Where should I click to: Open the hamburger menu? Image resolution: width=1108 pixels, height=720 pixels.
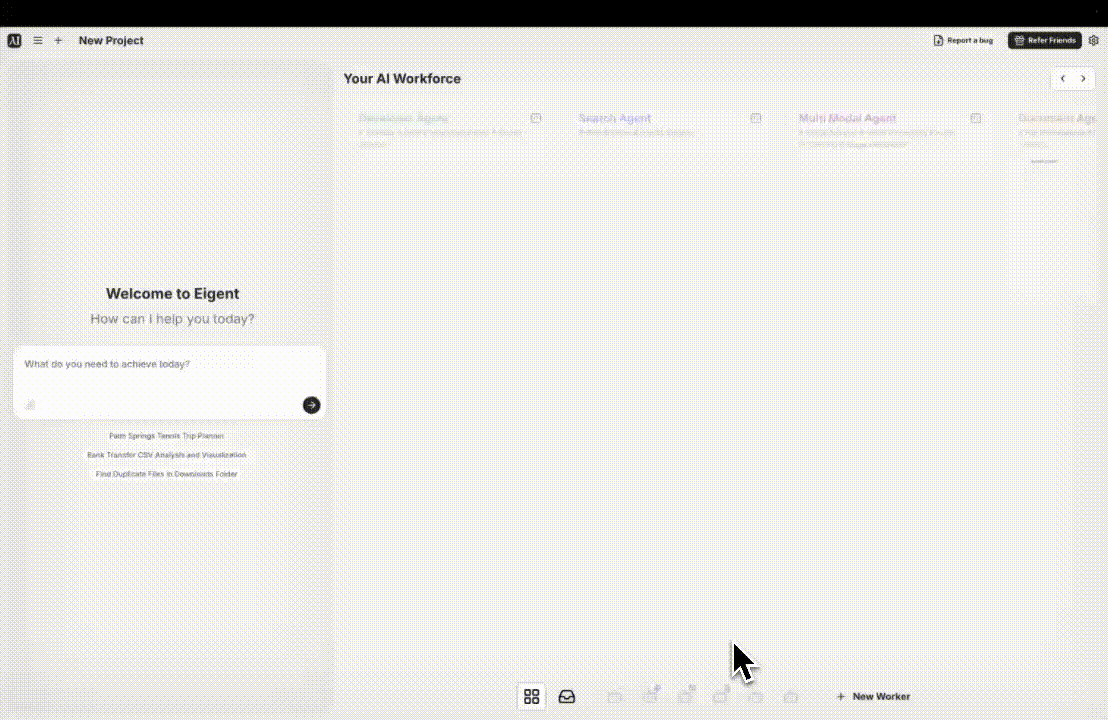pyautogui.click(x=37, y=40)
